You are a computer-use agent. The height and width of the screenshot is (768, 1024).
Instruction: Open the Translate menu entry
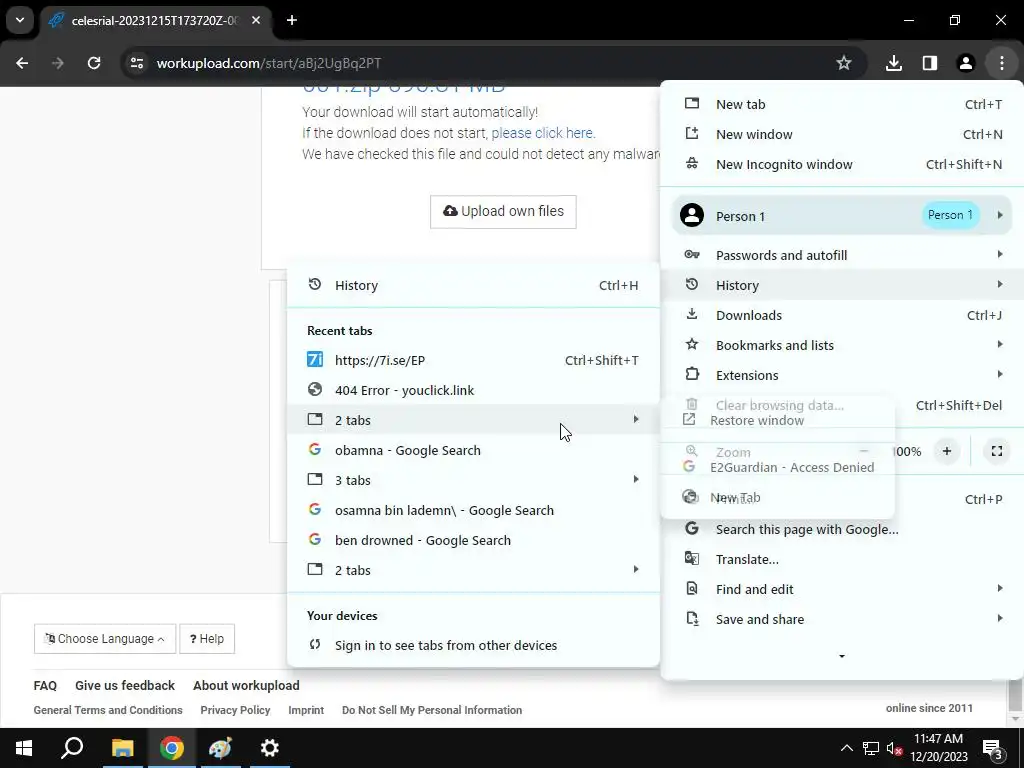click(842, 560)
